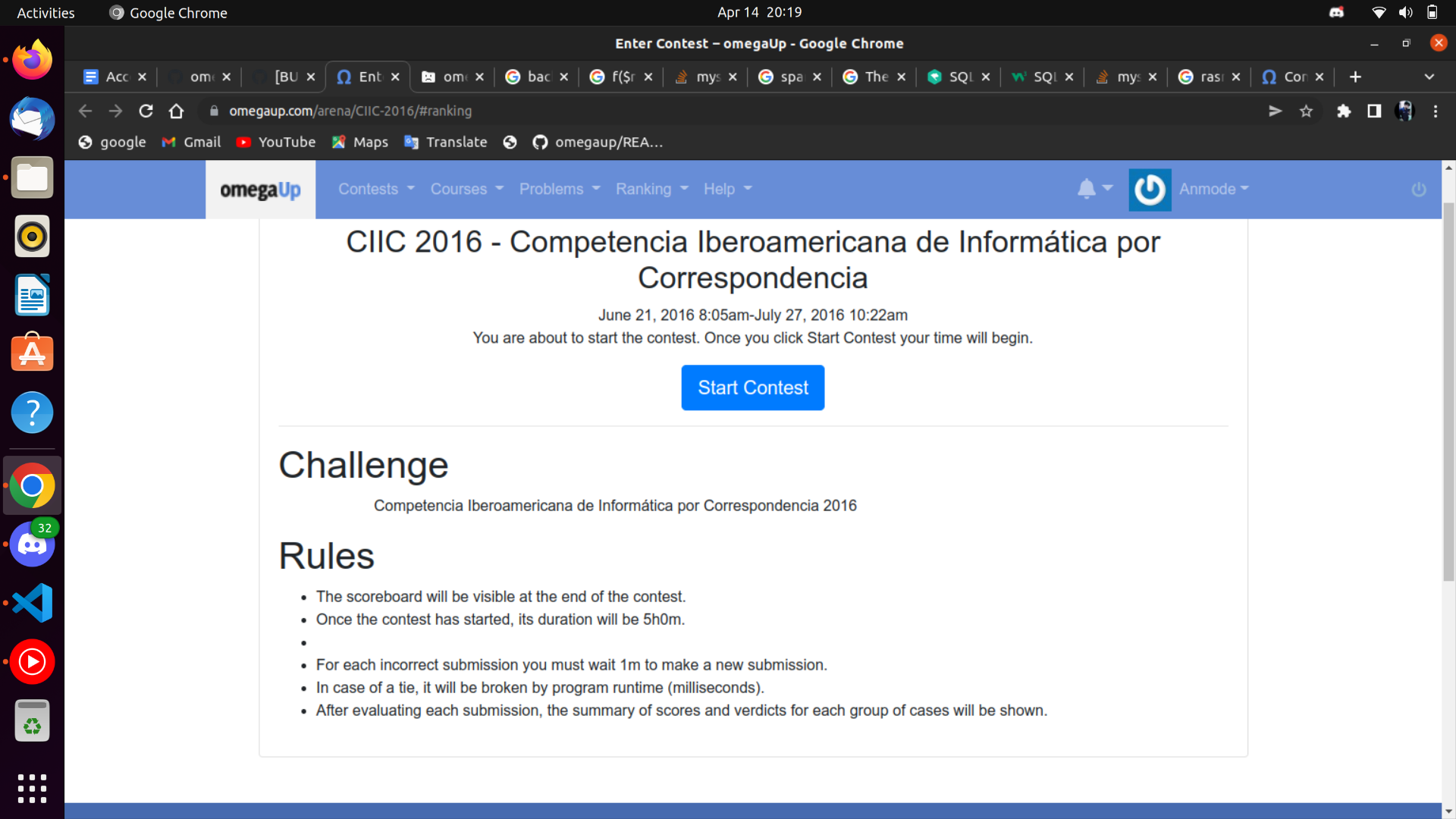Open the Chrome extensions puzzle icon
This screenshot has width=1456, height=819.
click(x=1343, y=111)
